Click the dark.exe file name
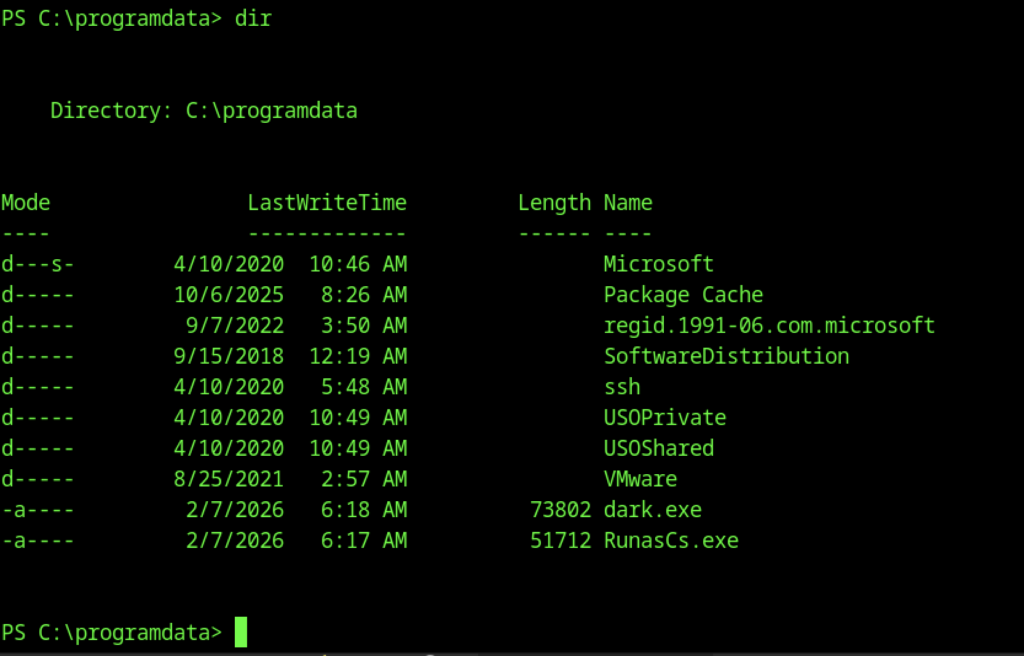Screen dimensions: 1024x656 tap(652, 510)
